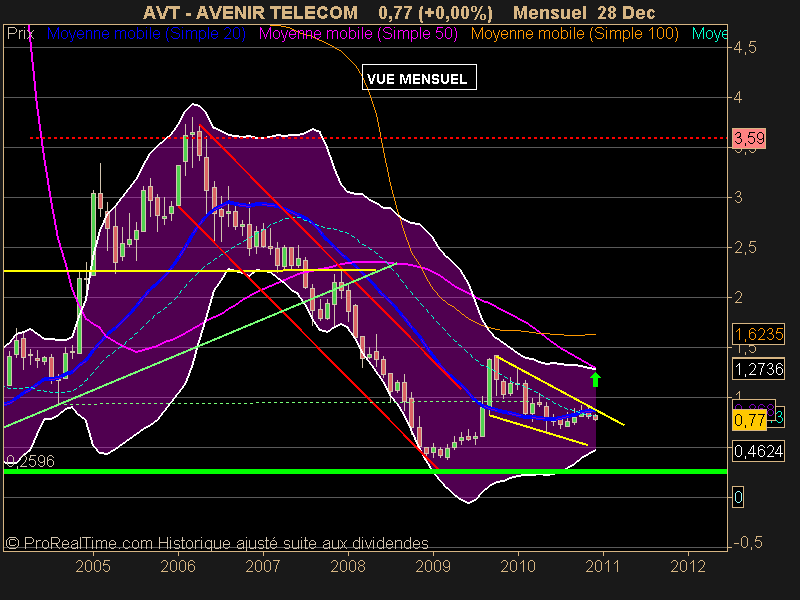Click the 2007 label on time axis
The height and width of the screenshot is (600, 800).
(263, 566)
